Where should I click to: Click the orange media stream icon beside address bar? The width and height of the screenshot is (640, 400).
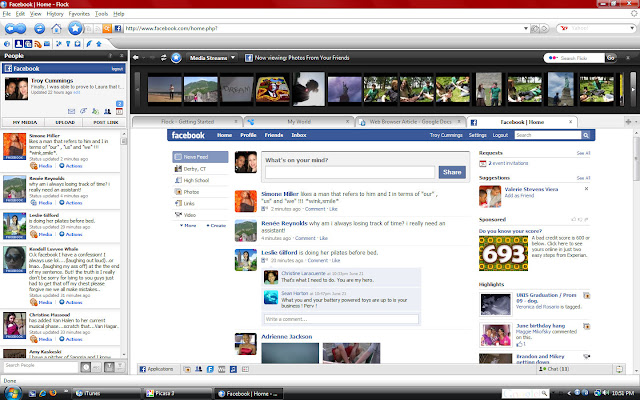pyautogui.click(x=107, y=28)
